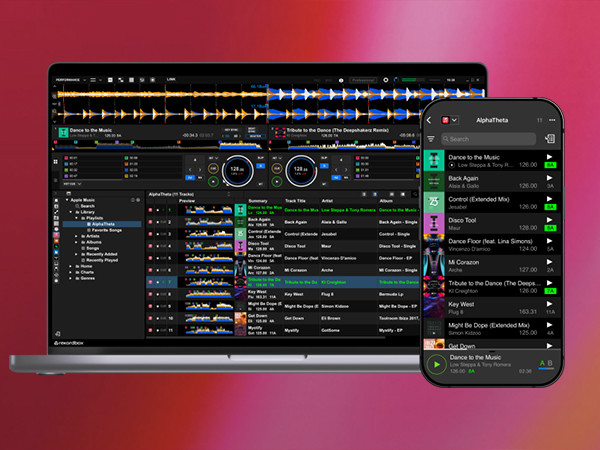Click the Summary column header
The height and width of the screenshot is (450, 600).
point(258,201)
